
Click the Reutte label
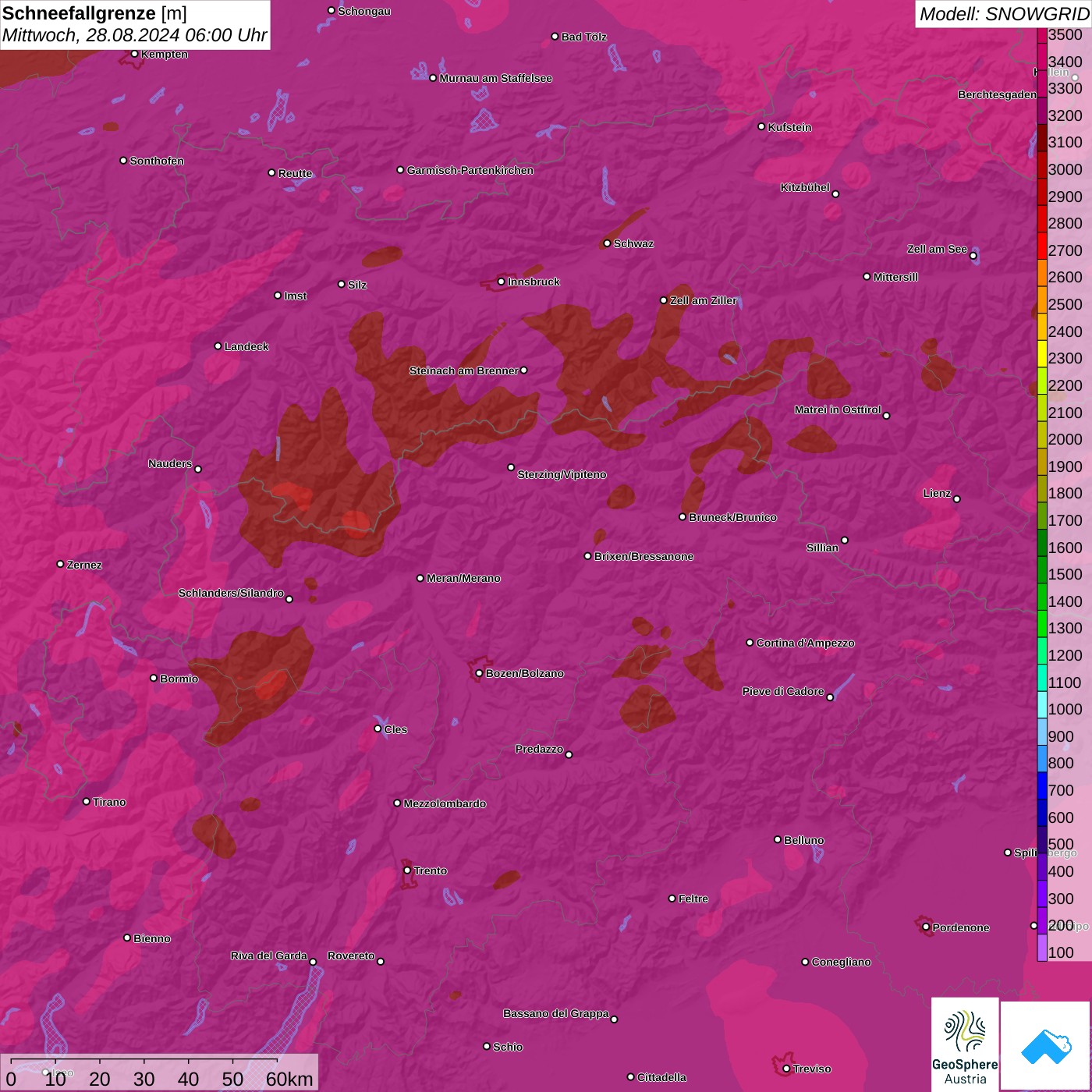click(x=295, y=173)
